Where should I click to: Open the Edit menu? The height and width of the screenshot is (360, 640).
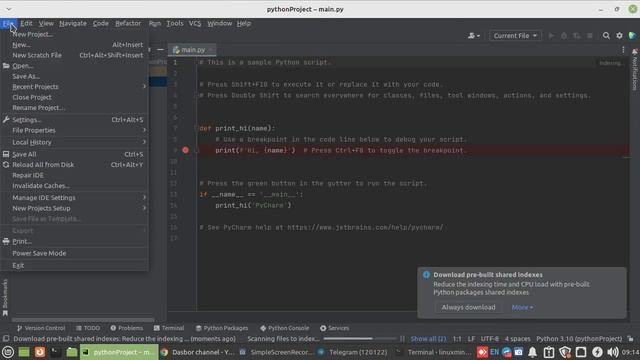pyautogui.click(x=27, y=24)
